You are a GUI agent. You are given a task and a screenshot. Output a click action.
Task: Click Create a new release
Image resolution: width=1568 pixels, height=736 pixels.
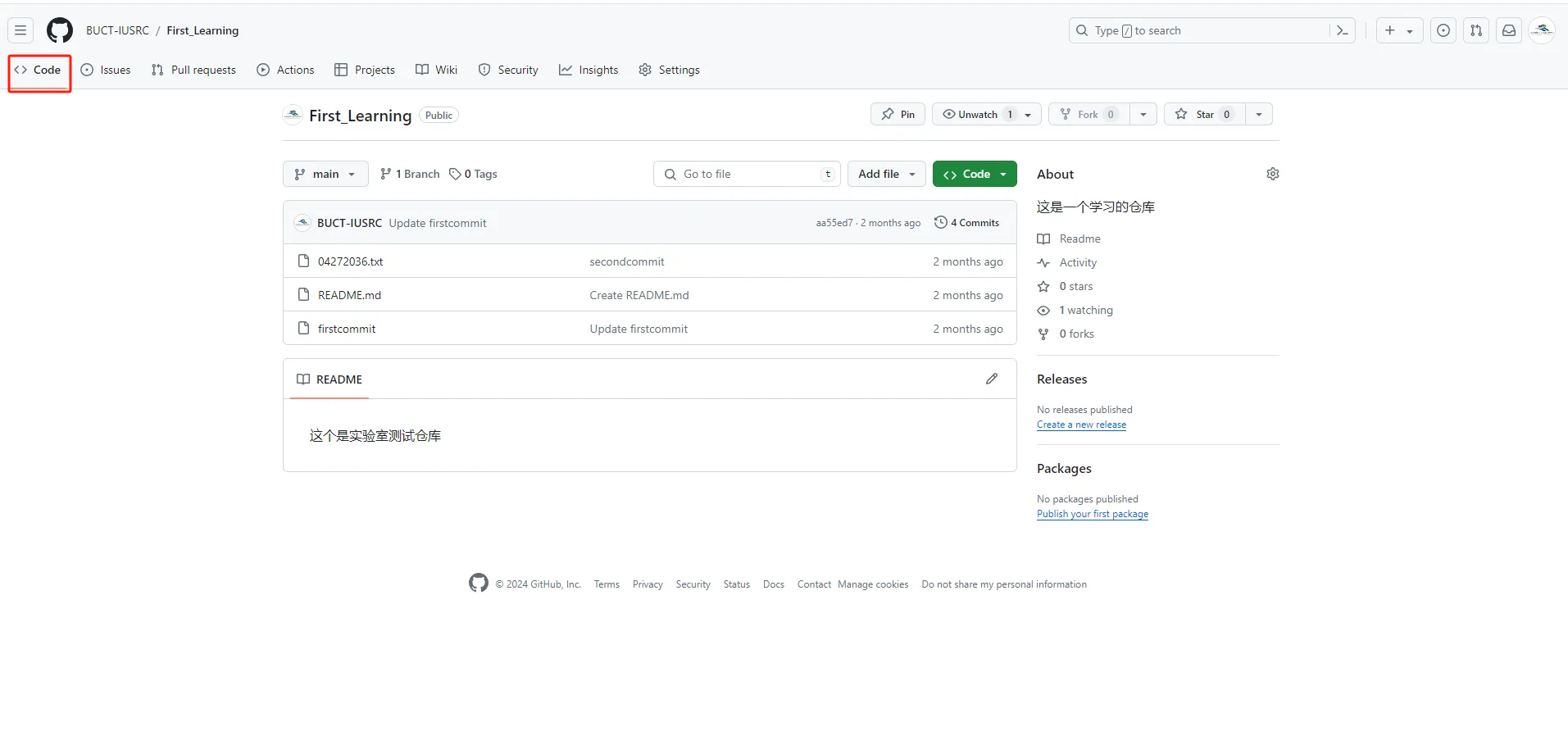tap(1081, 425)
